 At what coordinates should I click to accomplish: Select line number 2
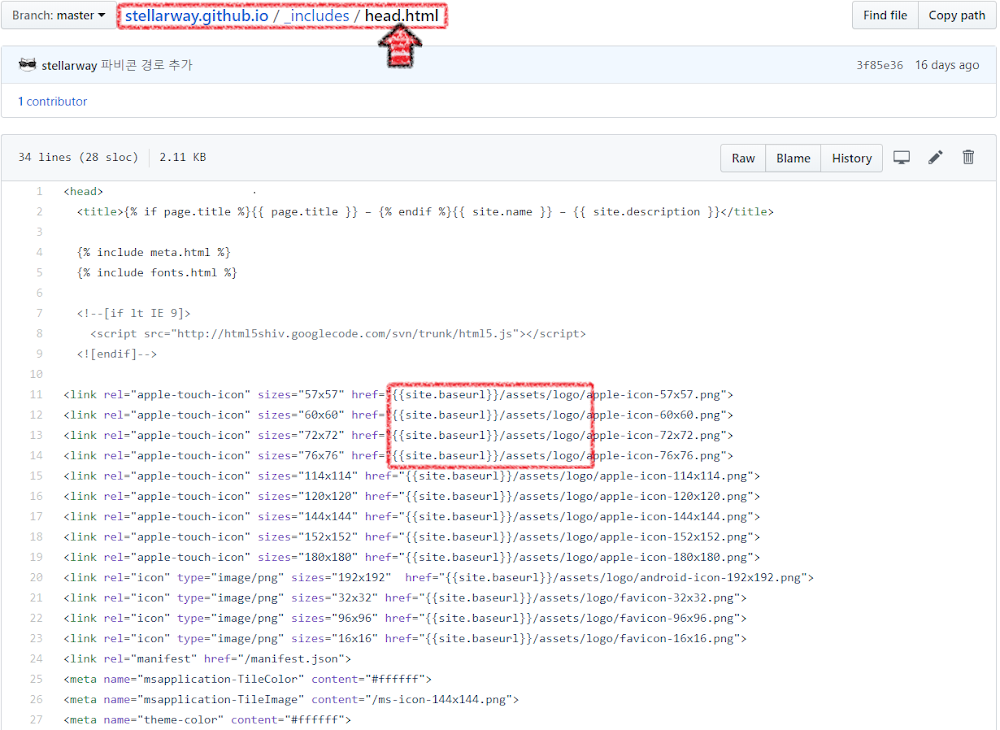40,212
